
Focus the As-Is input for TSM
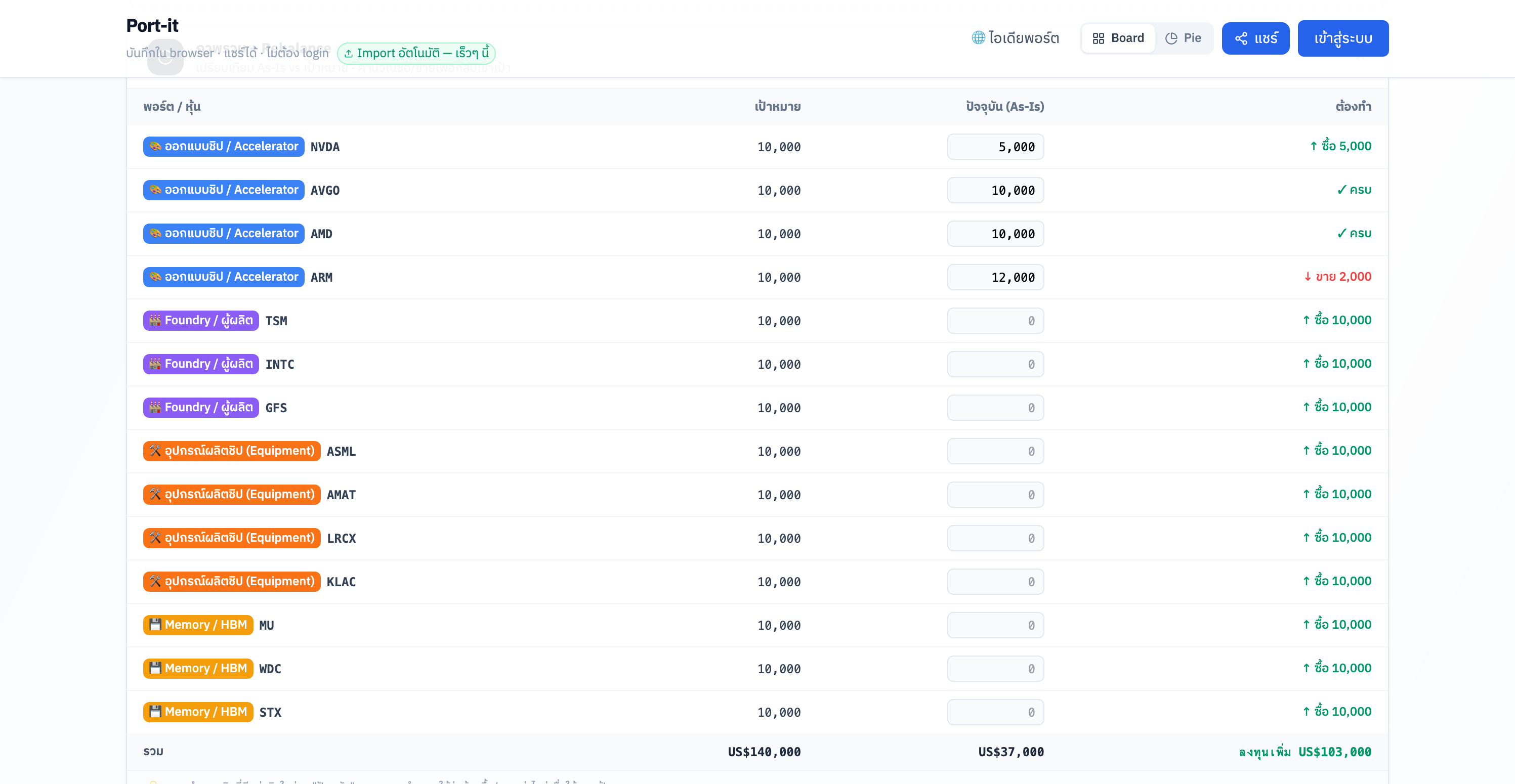point(996,321)
